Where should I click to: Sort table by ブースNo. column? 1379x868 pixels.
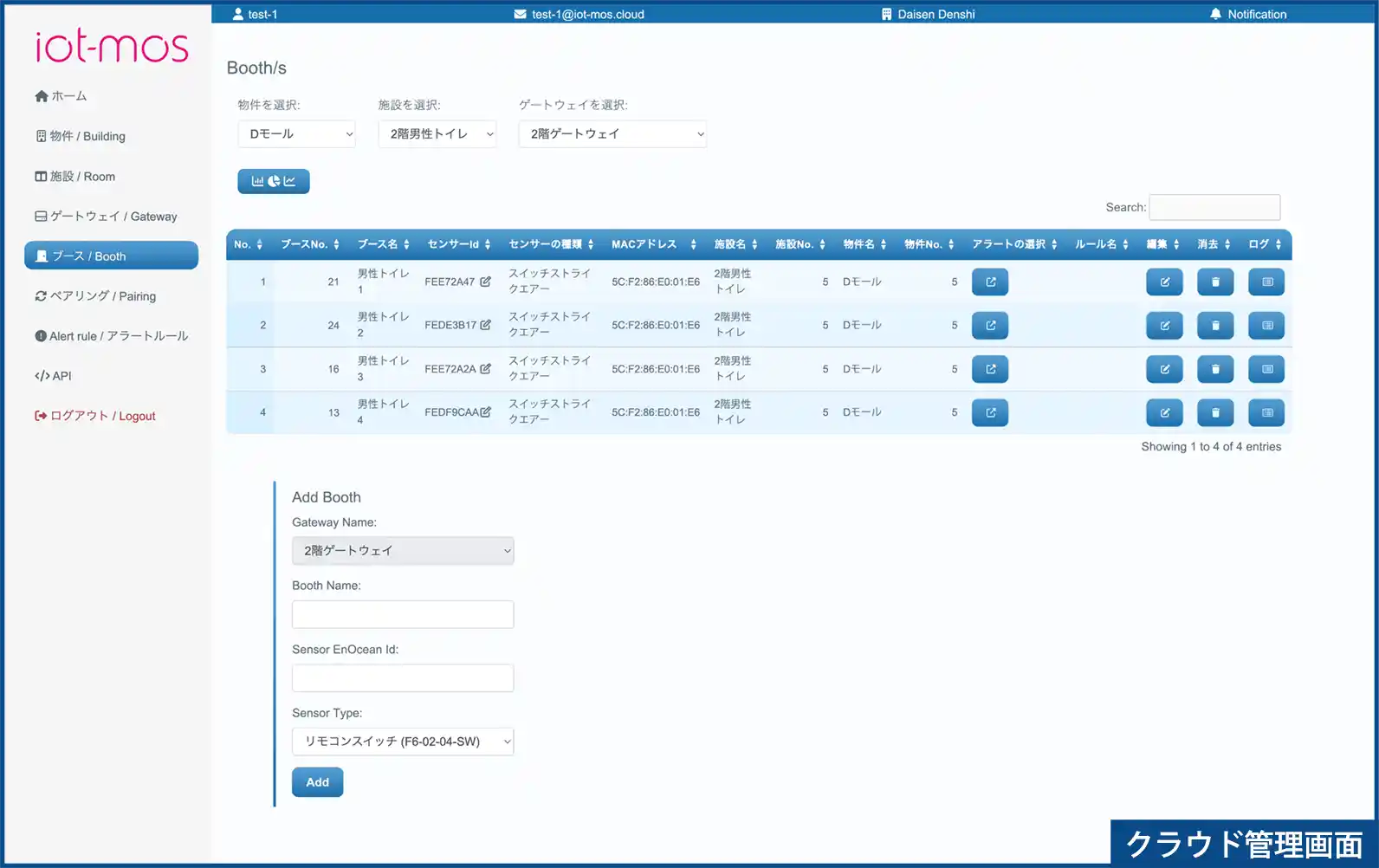(x=310, y=244)
